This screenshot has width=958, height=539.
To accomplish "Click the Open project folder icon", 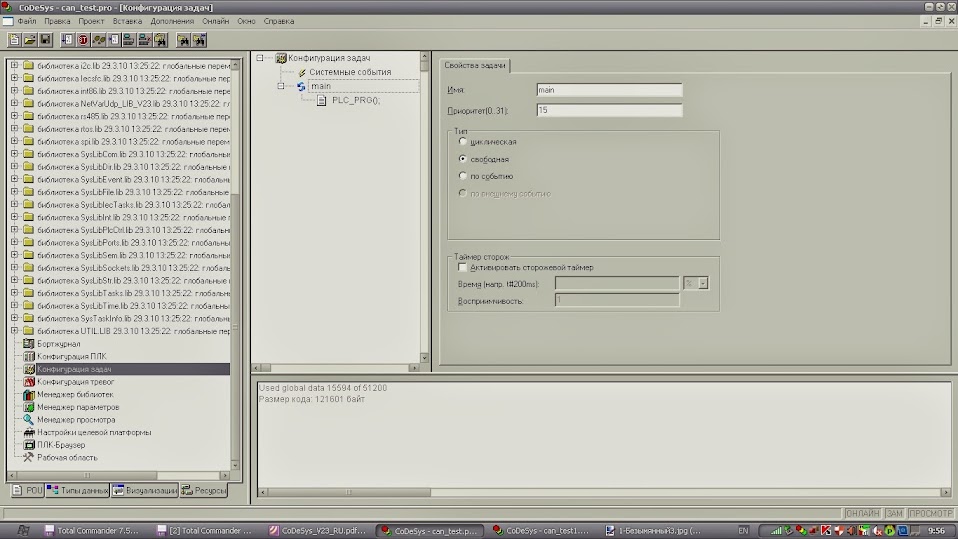I will (29, 40).
